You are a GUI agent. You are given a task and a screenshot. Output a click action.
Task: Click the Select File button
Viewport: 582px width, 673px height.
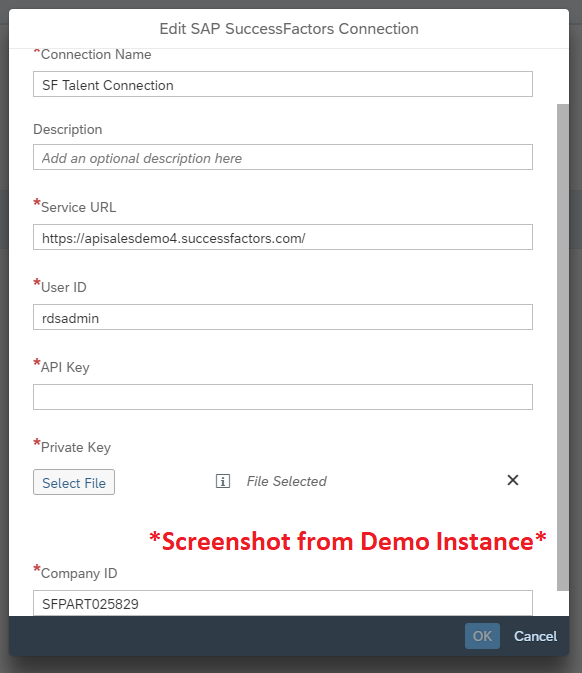point(74,482)
